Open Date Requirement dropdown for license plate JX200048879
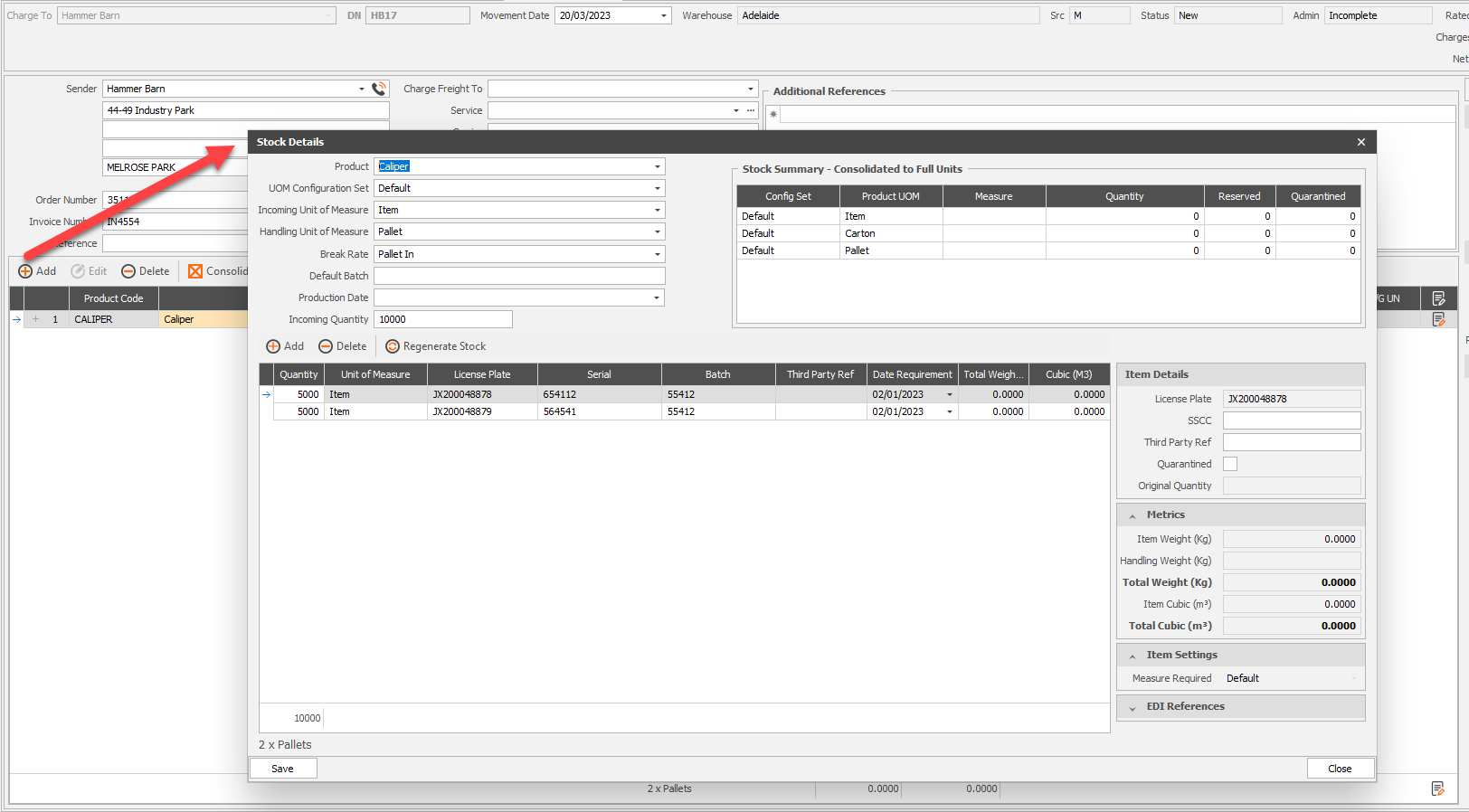This screenshot has width=1469, height=812. tap(950, 411)
